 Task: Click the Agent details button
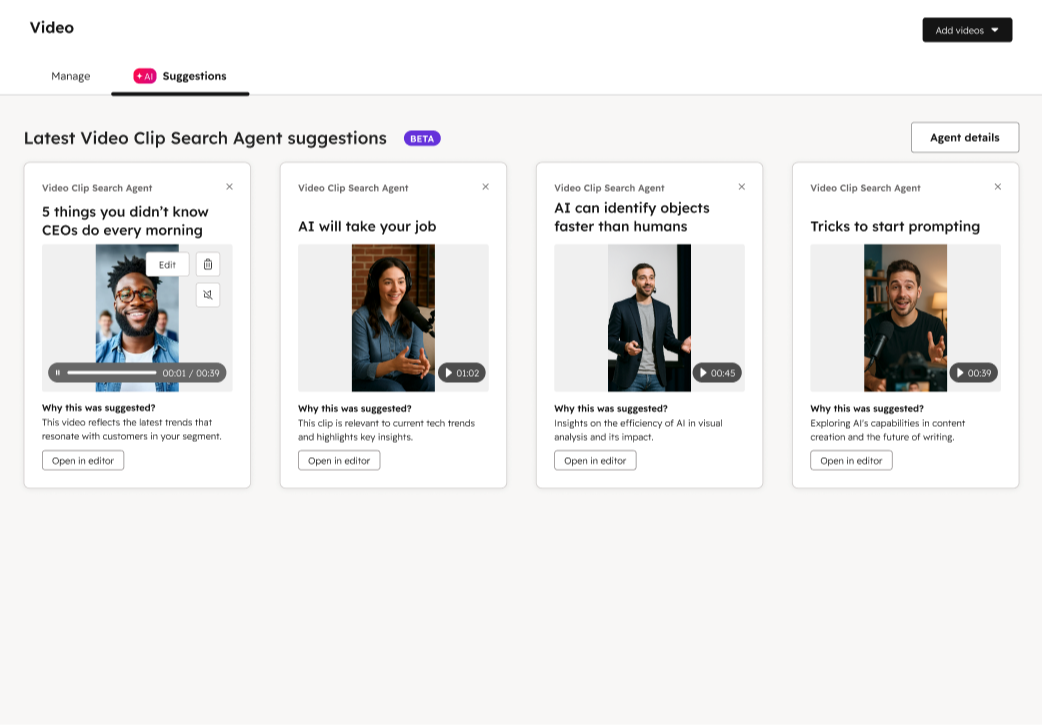pyautogui.click(x=964, y=137)
